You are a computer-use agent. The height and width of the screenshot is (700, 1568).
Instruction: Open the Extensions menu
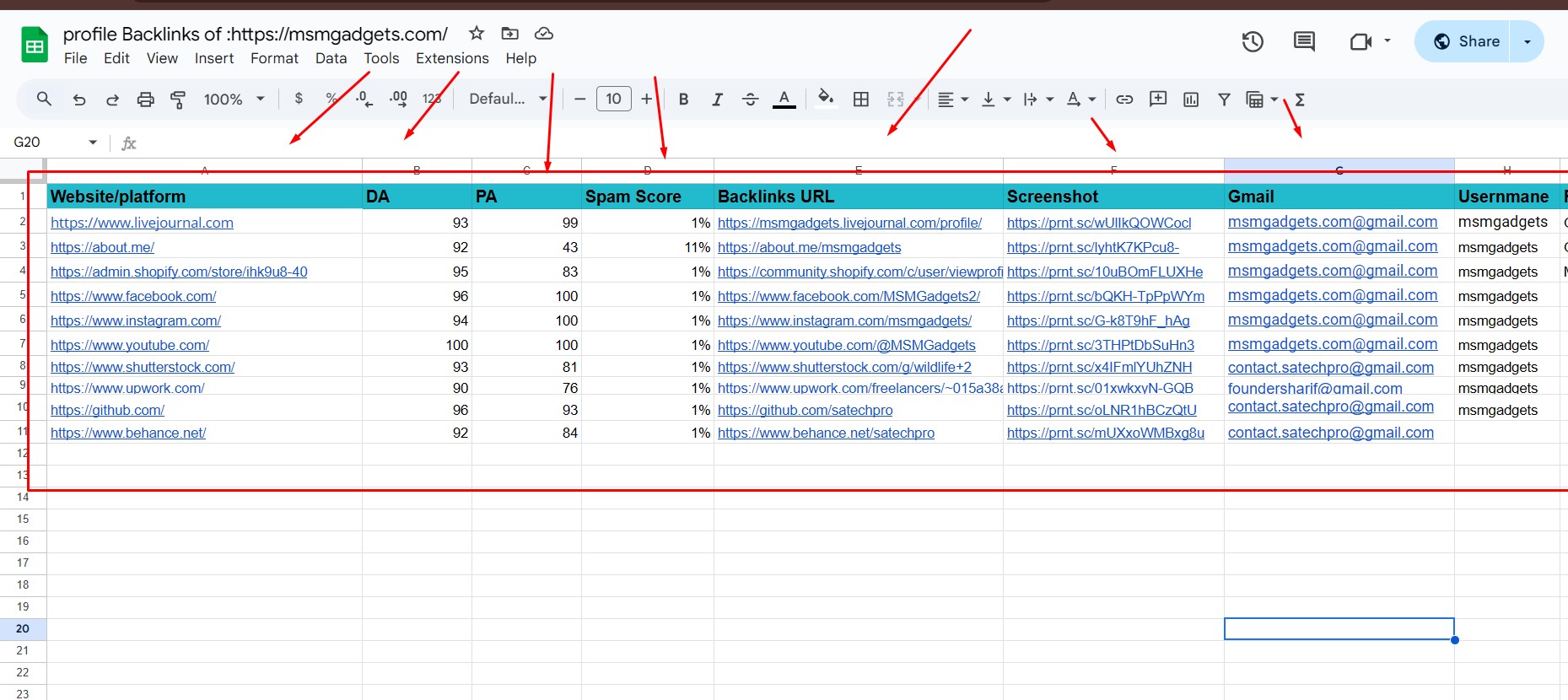(452, 58)
